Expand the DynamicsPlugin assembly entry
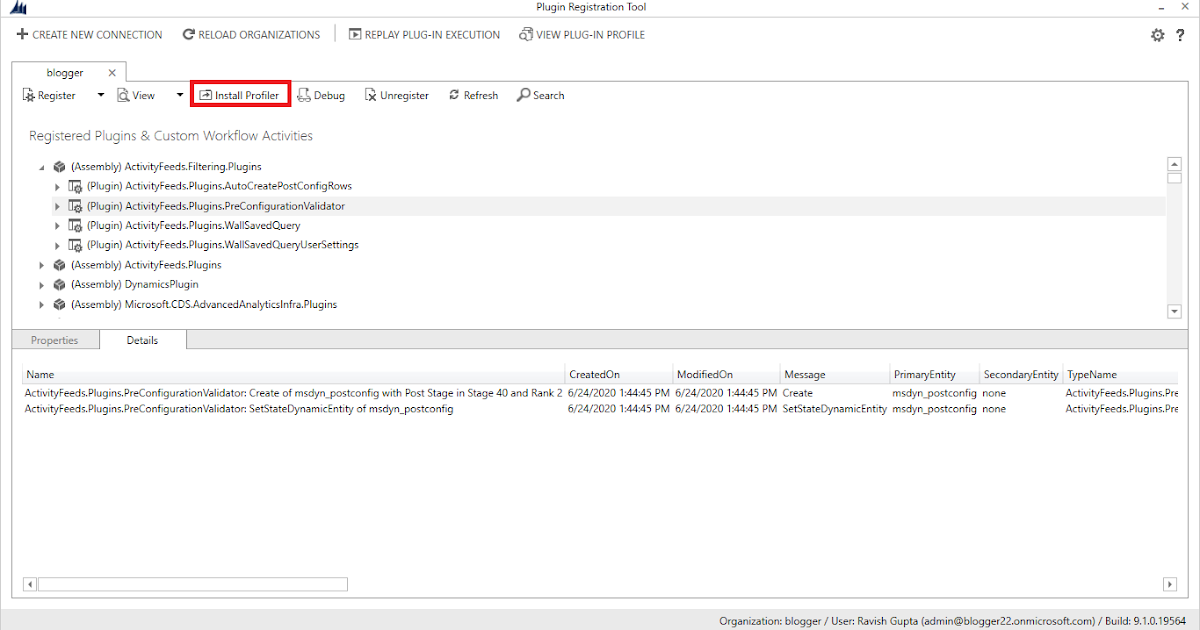The image size is (1200, 630). pos(41,284)
